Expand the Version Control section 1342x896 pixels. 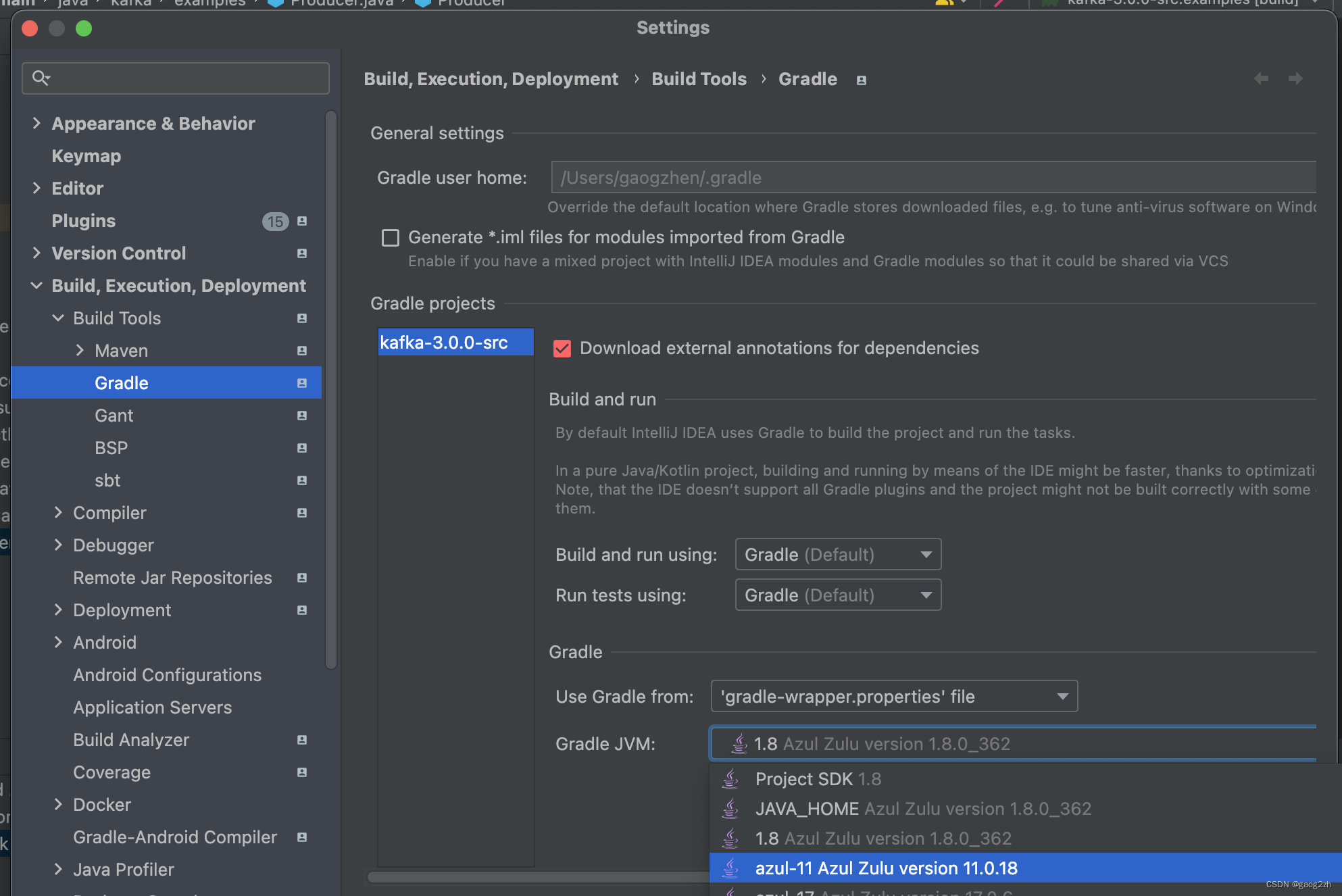click(x=36, y=253)
